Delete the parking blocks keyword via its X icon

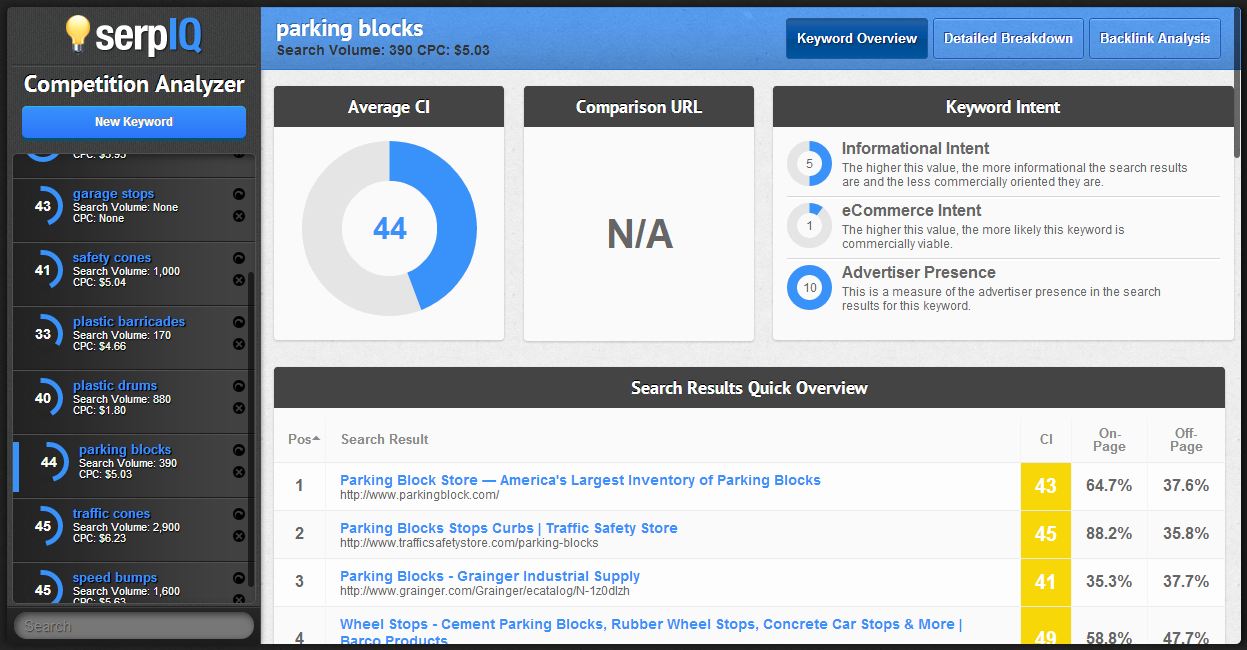[x=239, y=472]
